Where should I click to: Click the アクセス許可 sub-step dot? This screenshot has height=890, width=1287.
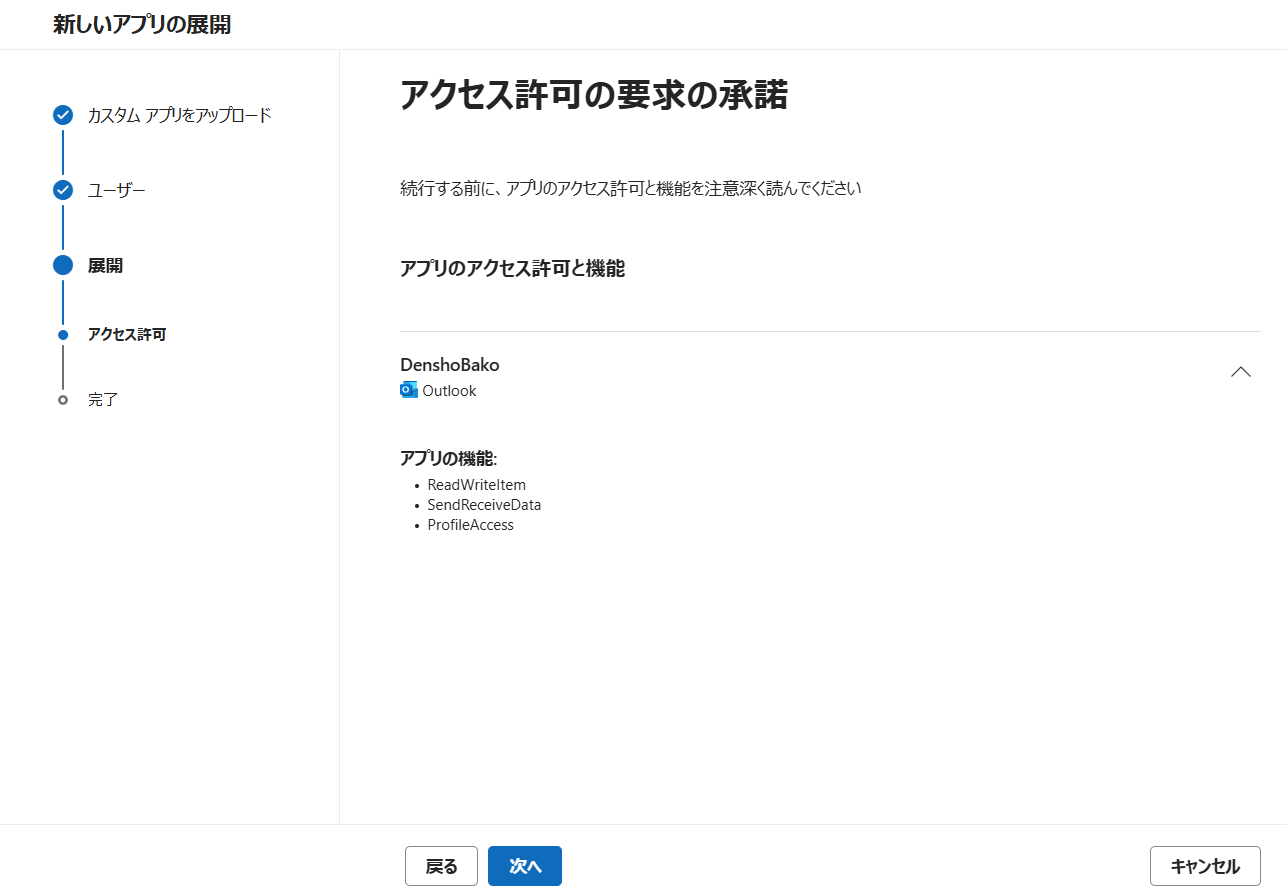pos(63,334)
